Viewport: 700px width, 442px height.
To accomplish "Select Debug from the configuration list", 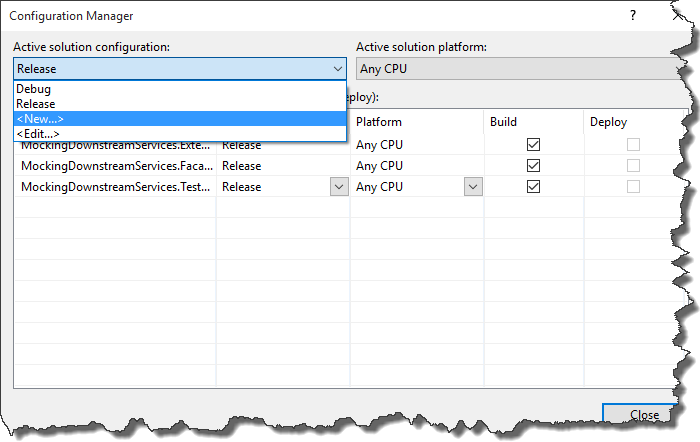I will 180,89.
